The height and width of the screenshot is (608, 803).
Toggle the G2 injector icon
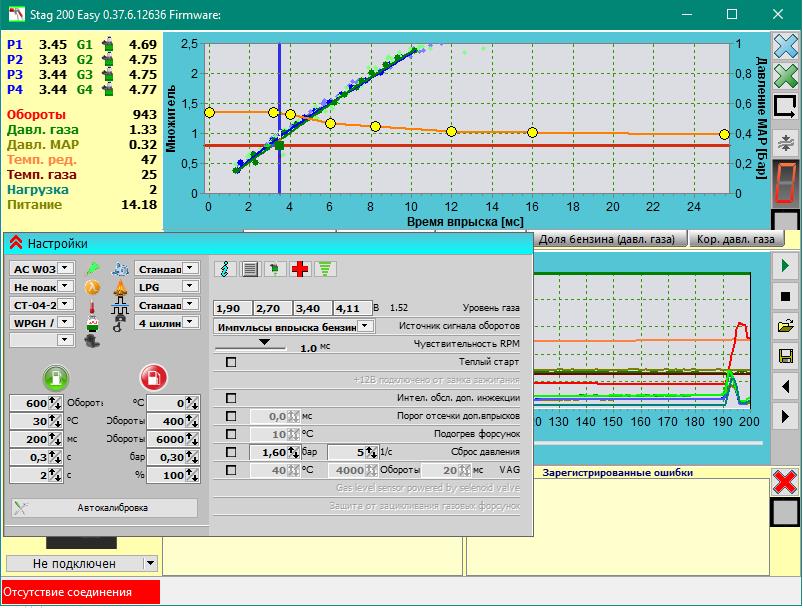click(x=108, y=59)
